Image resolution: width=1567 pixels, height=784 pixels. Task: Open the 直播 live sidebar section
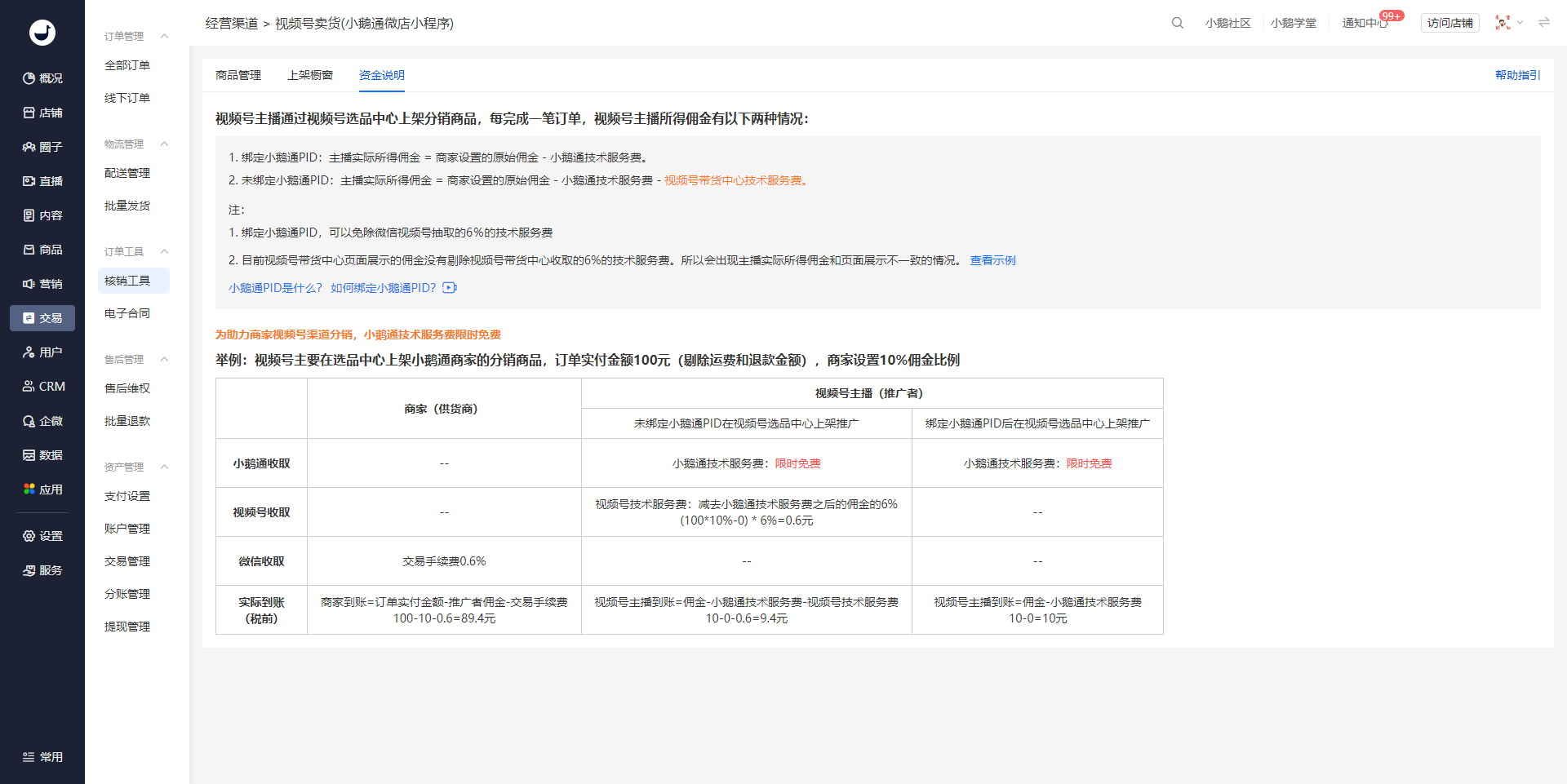[42, 181]
